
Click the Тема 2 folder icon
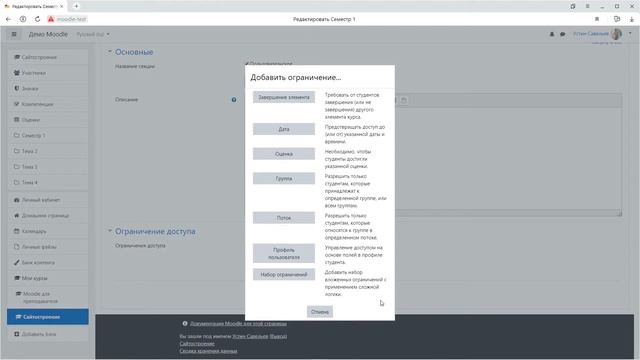point(17,151)
